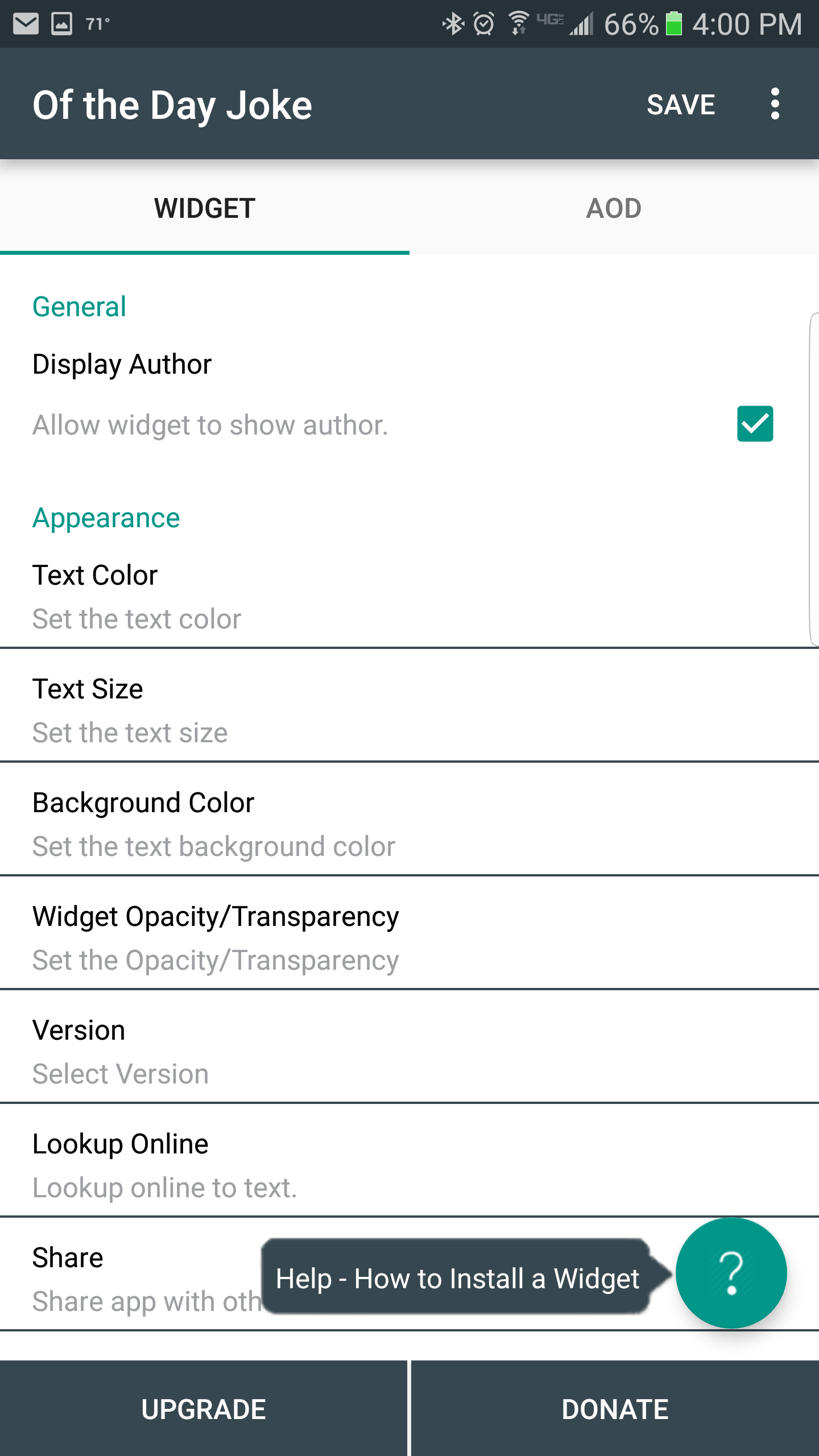The width and height of the screenshot is (819, 1456).
Task: Uncheck the Display Author checkbox
Action: [x=755, y=424]
